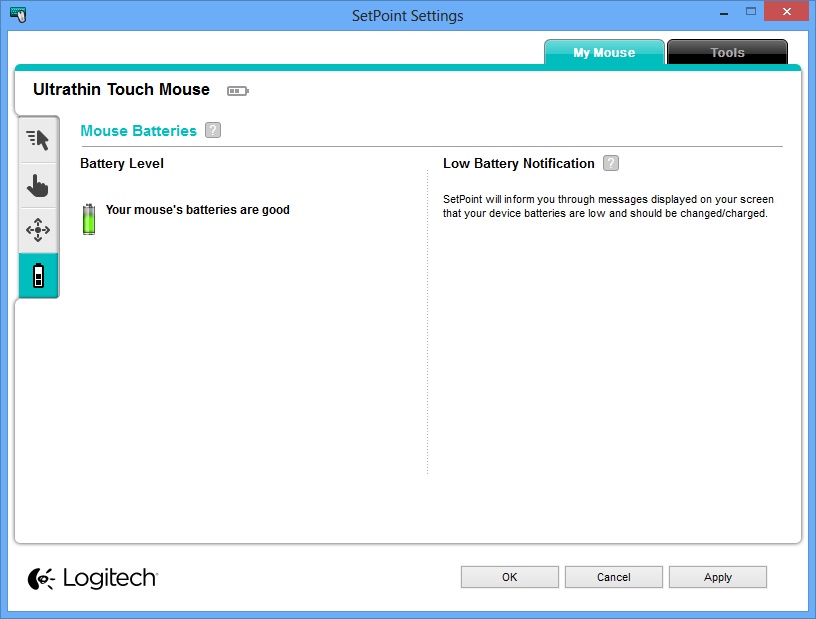Open pointer and scrolling settings sidebar icon

coord(38,140)
